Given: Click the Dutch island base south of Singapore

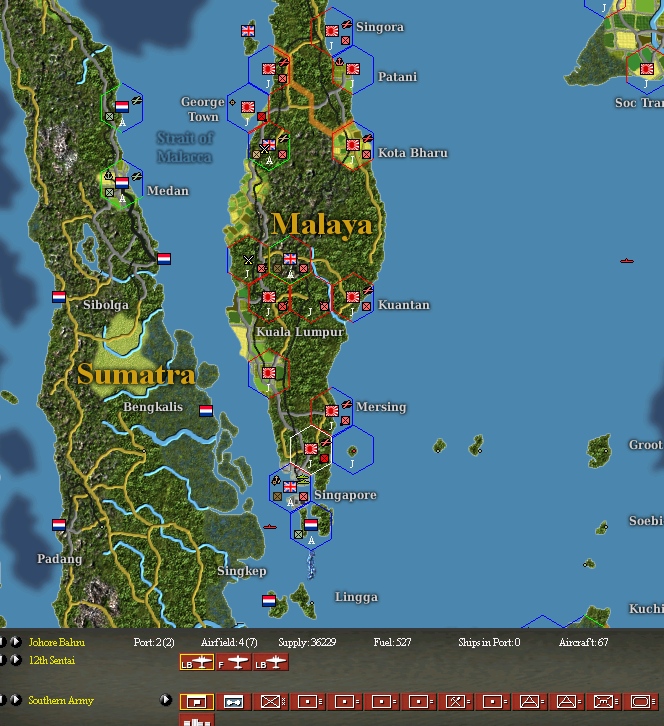Looking at the screenshot, I should (311, 525).
